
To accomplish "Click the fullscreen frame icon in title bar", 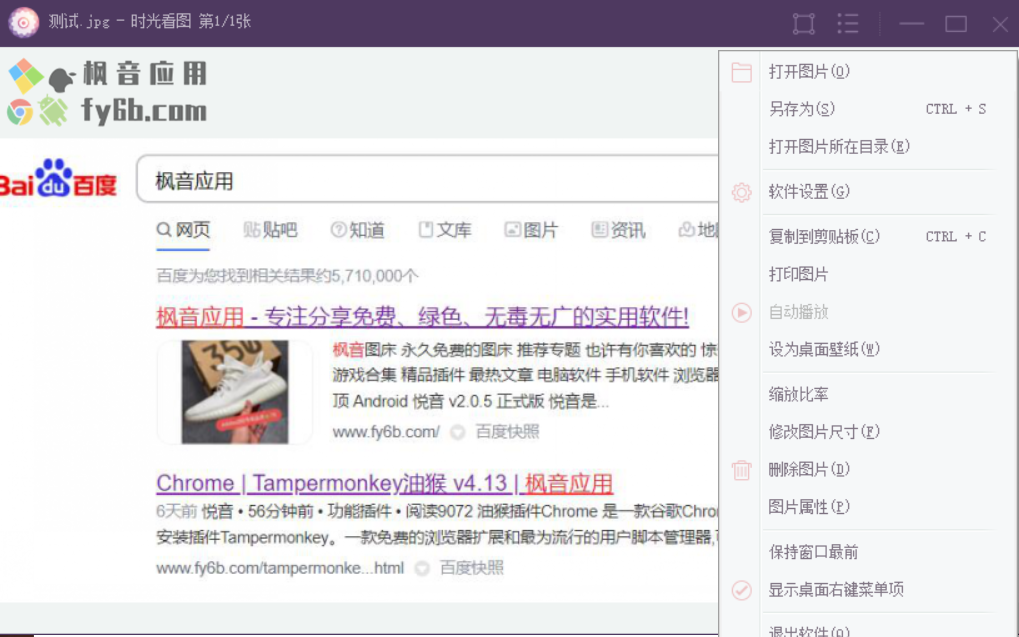I will pyautogui.click(x=804, y=24).
